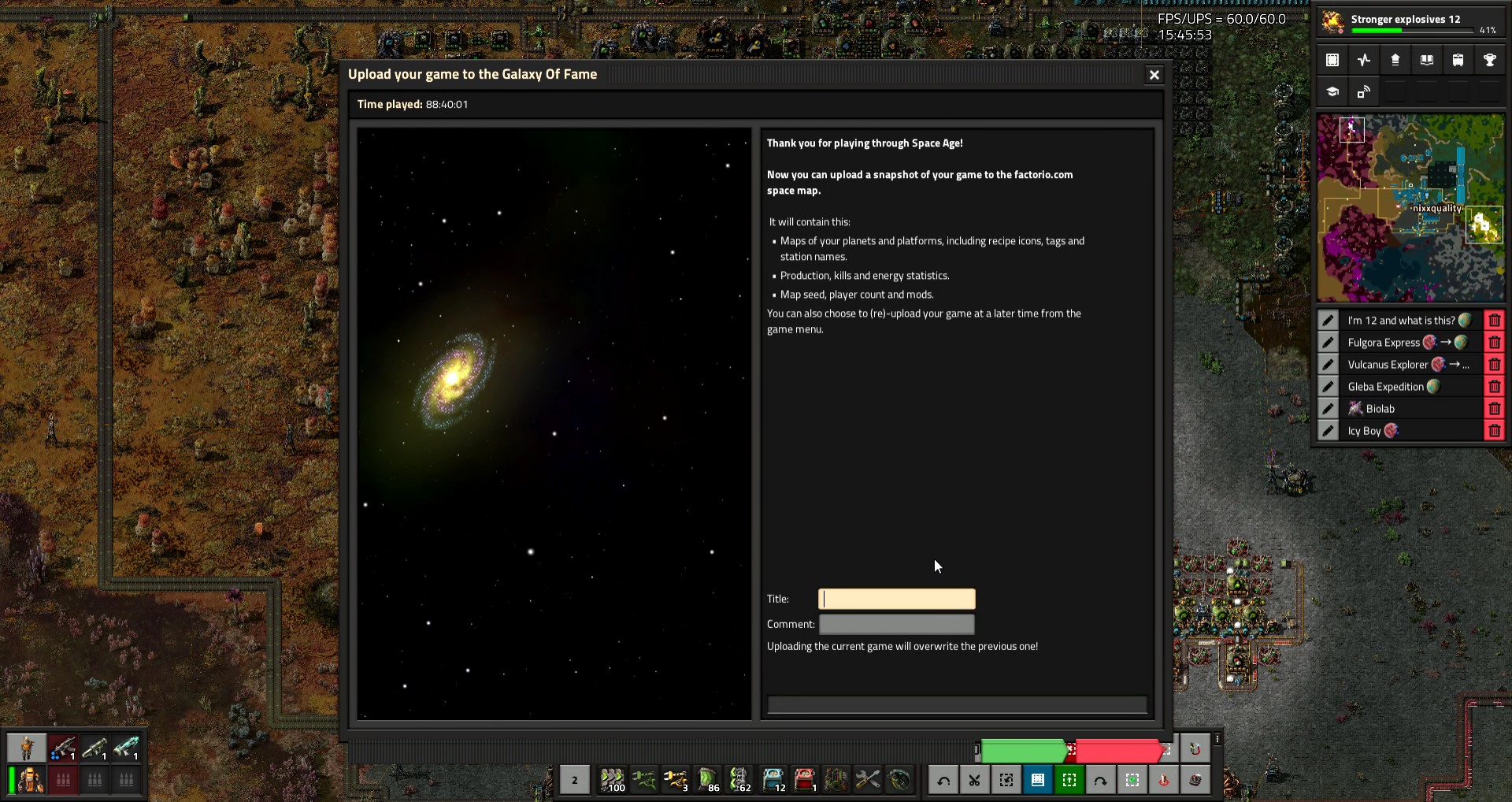Screen dimensions: 1512x802
Task: Click the Comment input field
Action: click(x=897, y=624)
